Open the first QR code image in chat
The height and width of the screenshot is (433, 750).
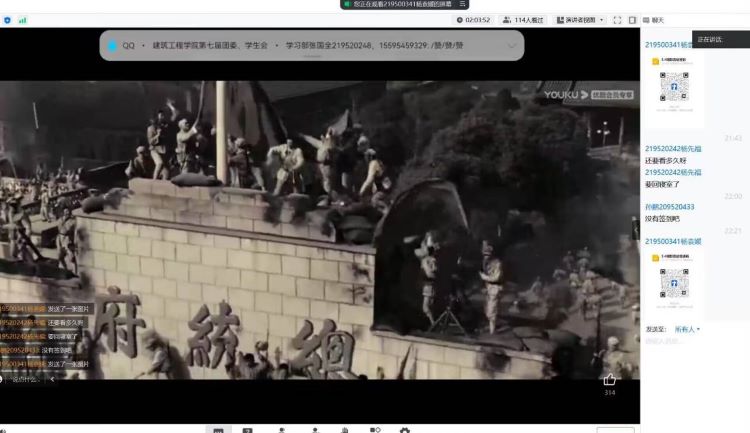tap(674, 85)
